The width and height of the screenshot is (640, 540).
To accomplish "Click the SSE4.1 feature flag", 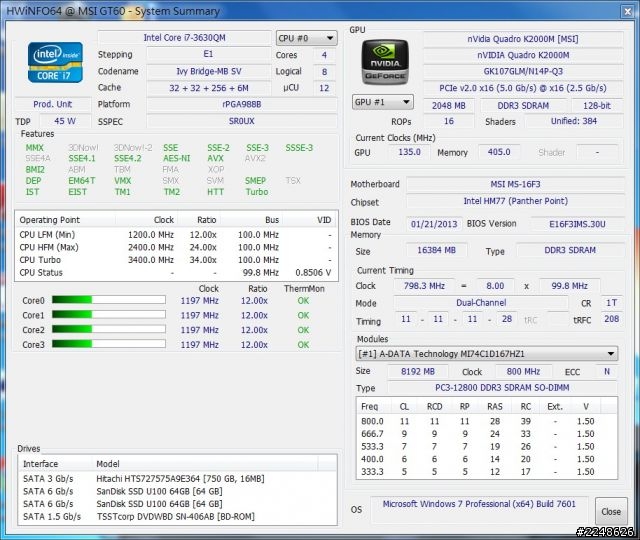I will (x=82, y=158).
